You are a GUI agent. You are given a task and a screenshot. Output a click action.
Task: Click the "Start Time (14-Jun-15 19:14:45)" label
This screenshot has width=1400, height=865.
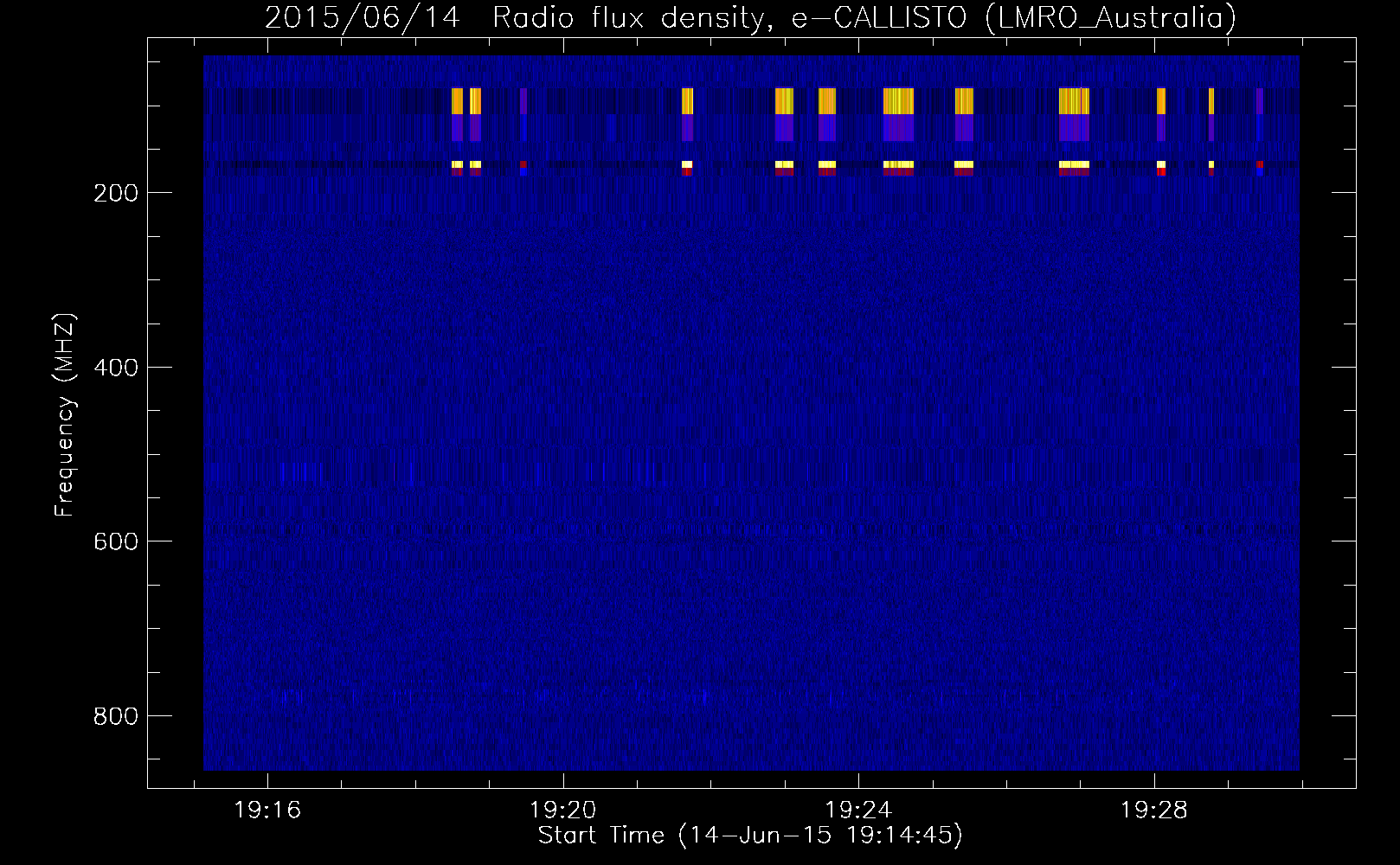[x=750, y=836]
